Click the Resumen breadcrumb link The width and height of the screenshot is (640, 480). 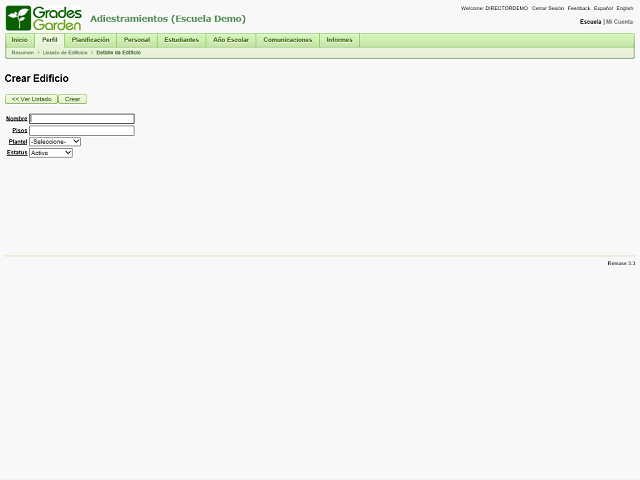23,53
